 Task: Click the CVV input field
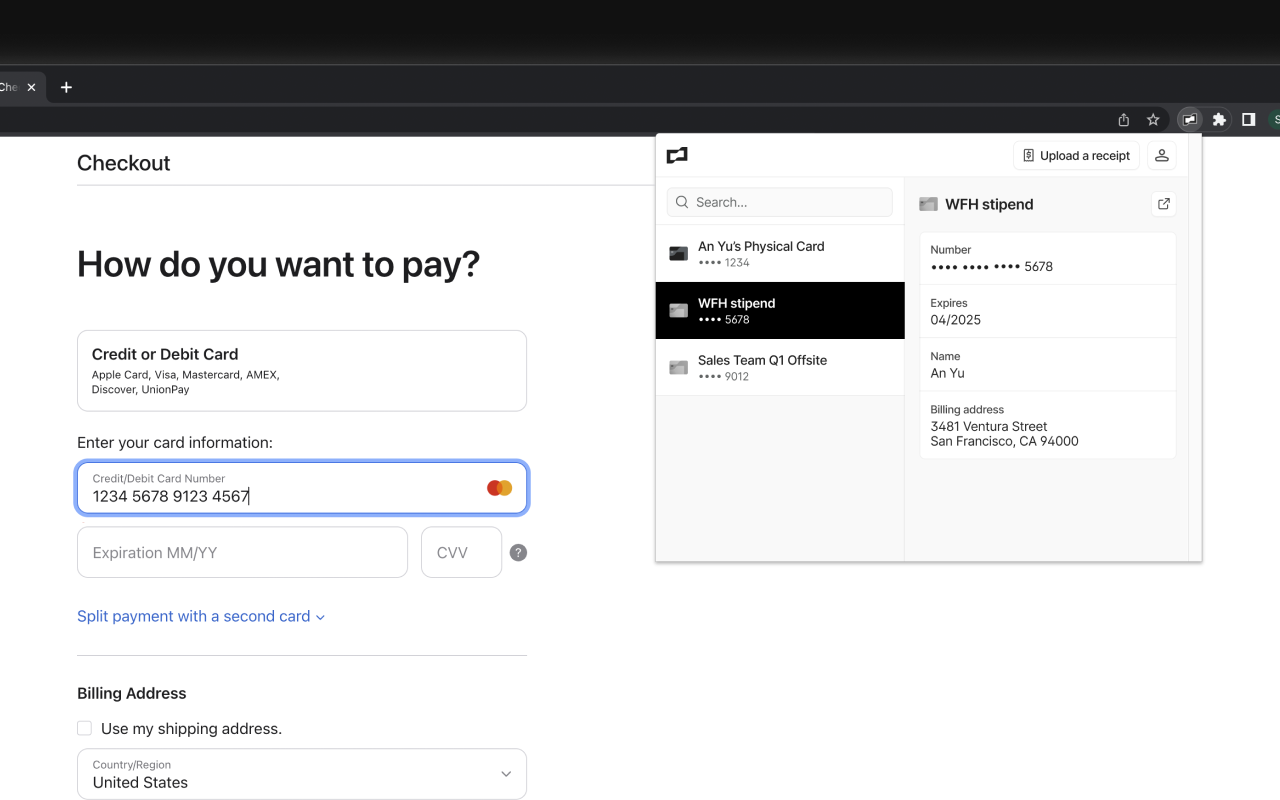[461, 552]
